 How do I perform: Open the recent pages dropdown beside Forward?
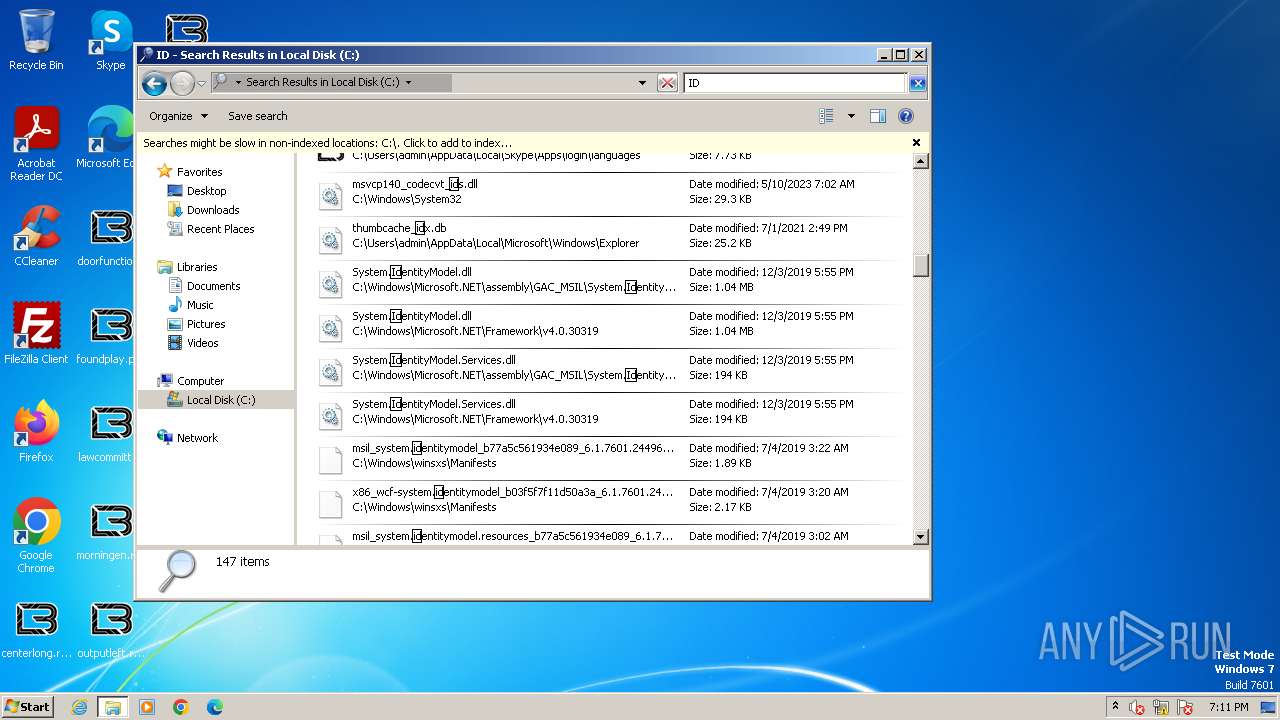pos(201,83)
